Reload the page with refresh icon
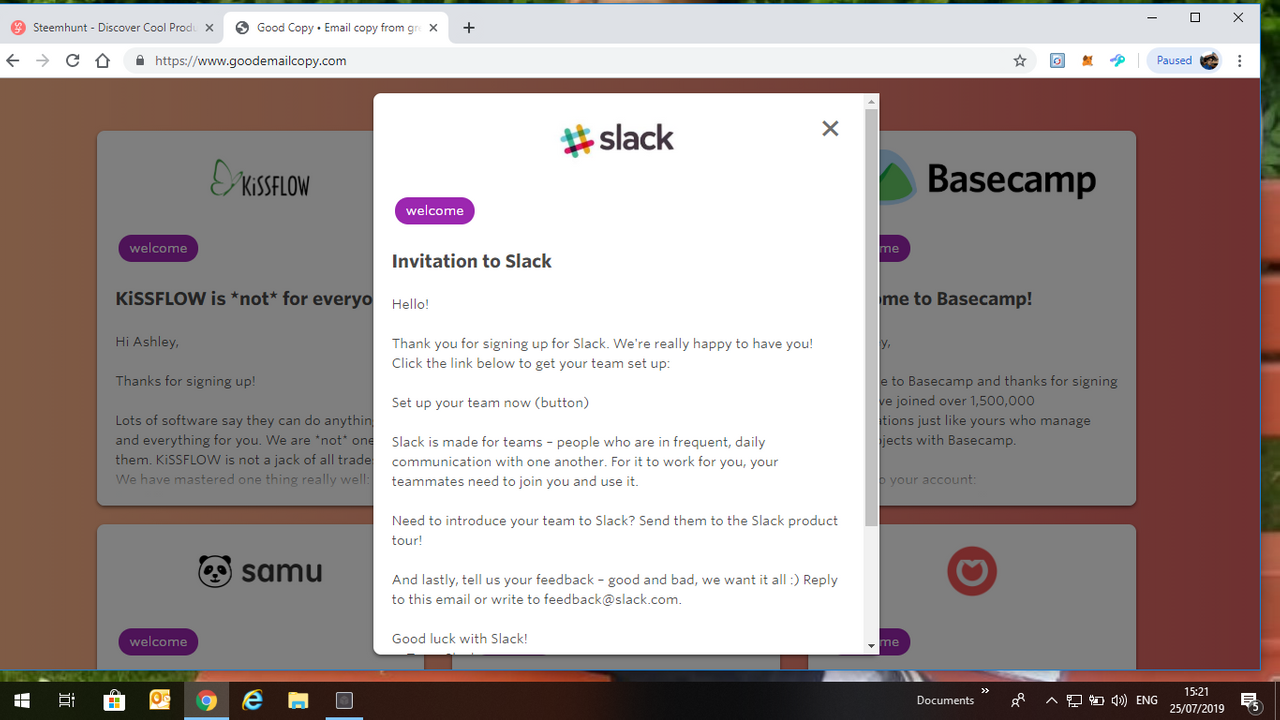Viewport: 1280px width, 720px height. pyautogui.click(x=72, y=61)
